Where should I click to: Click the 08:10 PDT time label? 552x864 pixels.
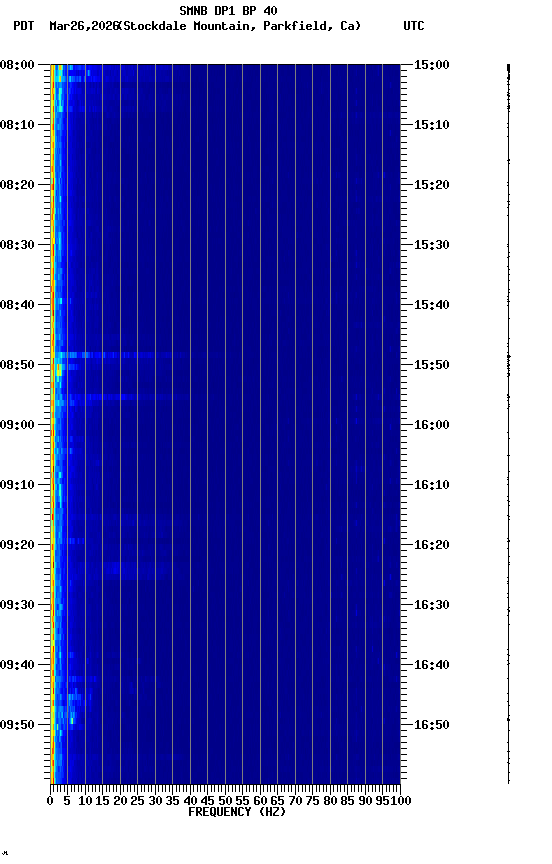tap(17, 125)
